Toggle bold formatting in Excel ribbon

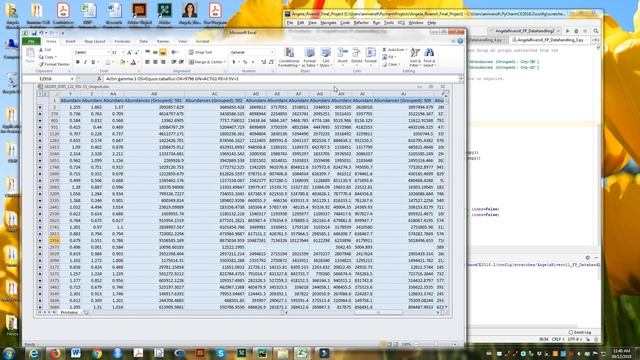coord(78,62)
